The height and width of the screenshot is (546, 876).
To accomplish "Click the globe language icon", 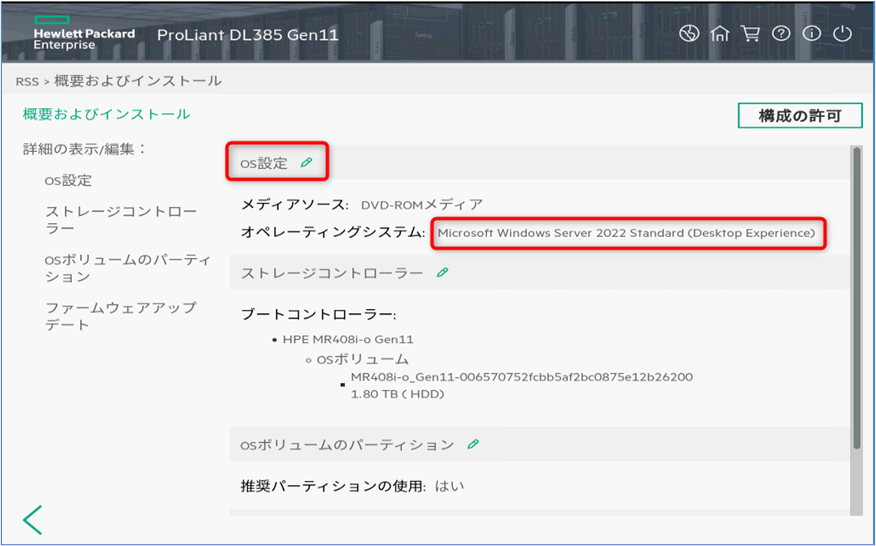I will [688, 34].
